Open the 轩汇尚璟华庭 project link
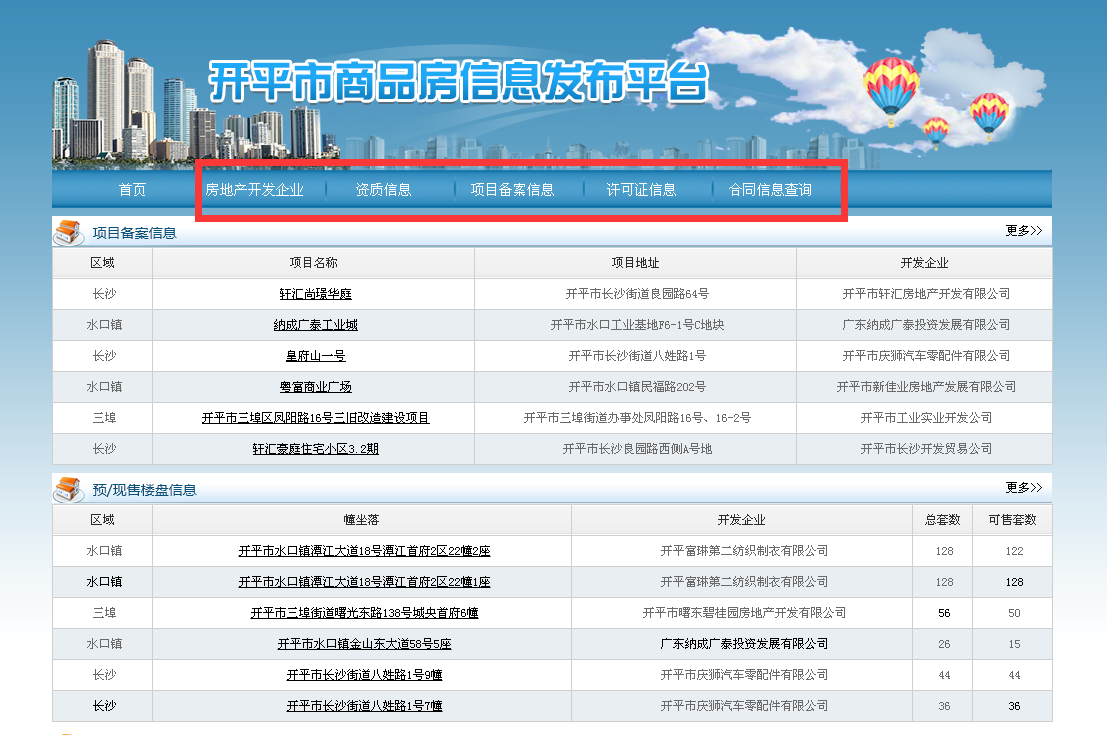This screenshot has height=735, width=1107. [x=315, y=294]
